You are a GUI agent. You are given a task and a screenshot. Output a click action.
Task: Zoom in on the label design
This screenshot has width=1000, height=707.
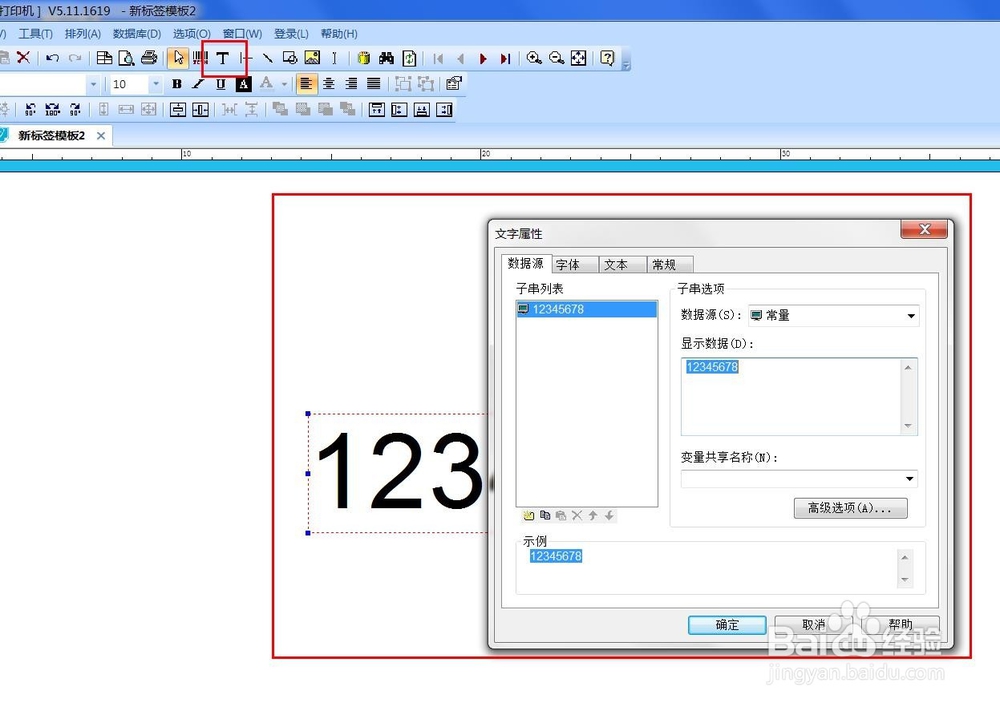pos(533,58)
